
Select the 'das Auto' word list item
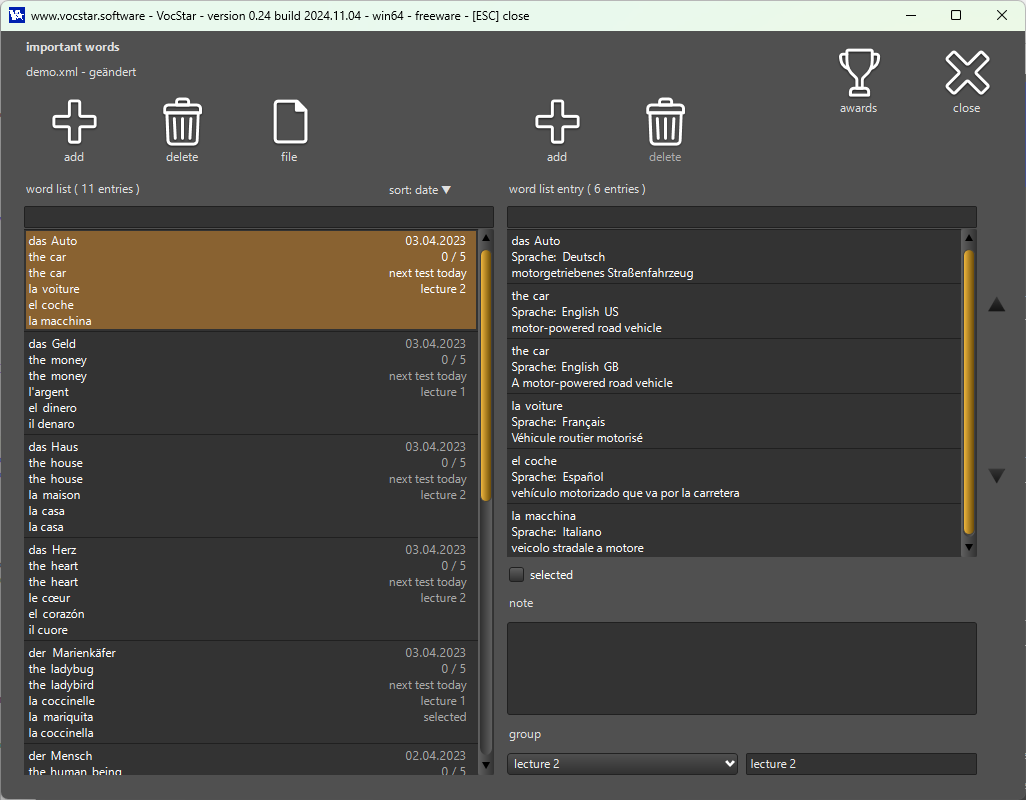point(251,281)
